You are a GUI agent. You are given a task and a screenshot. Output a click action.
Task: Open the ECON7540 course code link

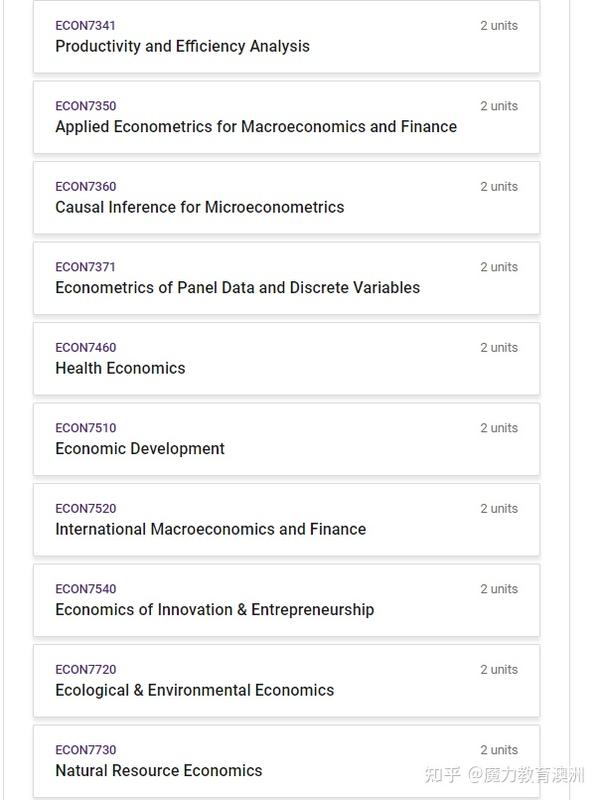pos(86,589)
